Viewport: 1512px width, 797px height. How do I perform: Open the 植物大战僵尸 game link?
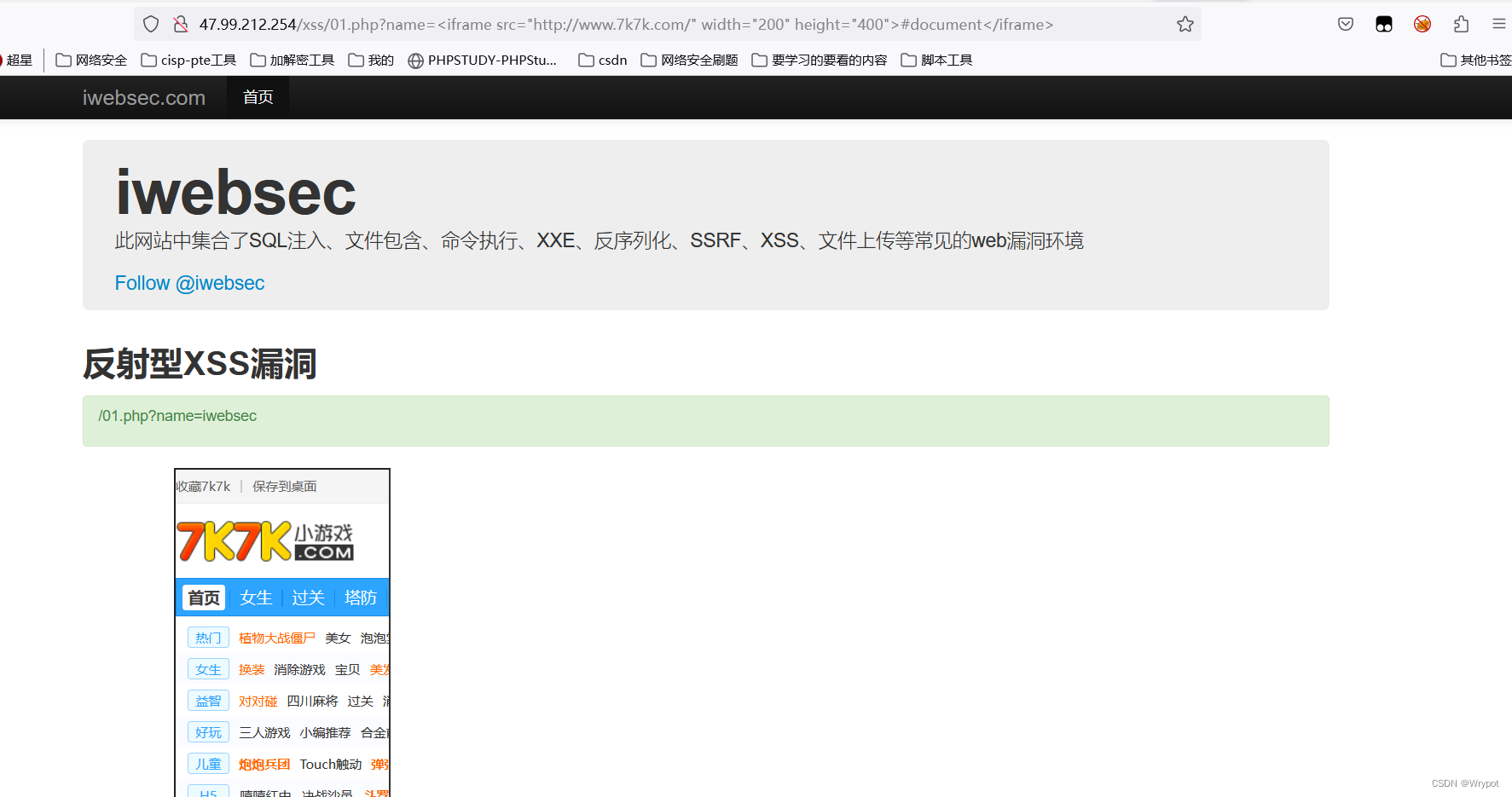(276, 637)
